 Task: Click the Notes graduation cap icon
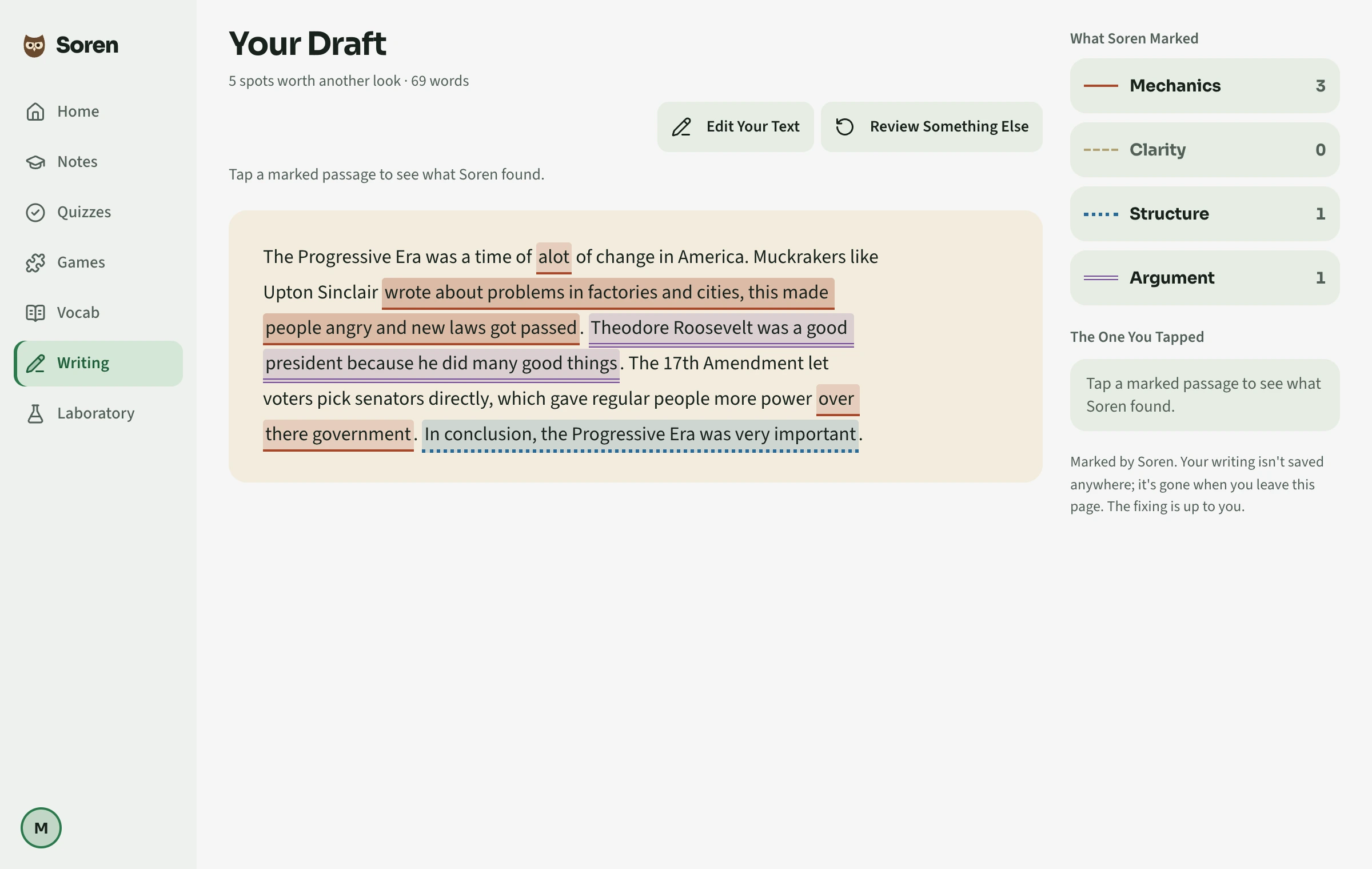coord(35,162)
